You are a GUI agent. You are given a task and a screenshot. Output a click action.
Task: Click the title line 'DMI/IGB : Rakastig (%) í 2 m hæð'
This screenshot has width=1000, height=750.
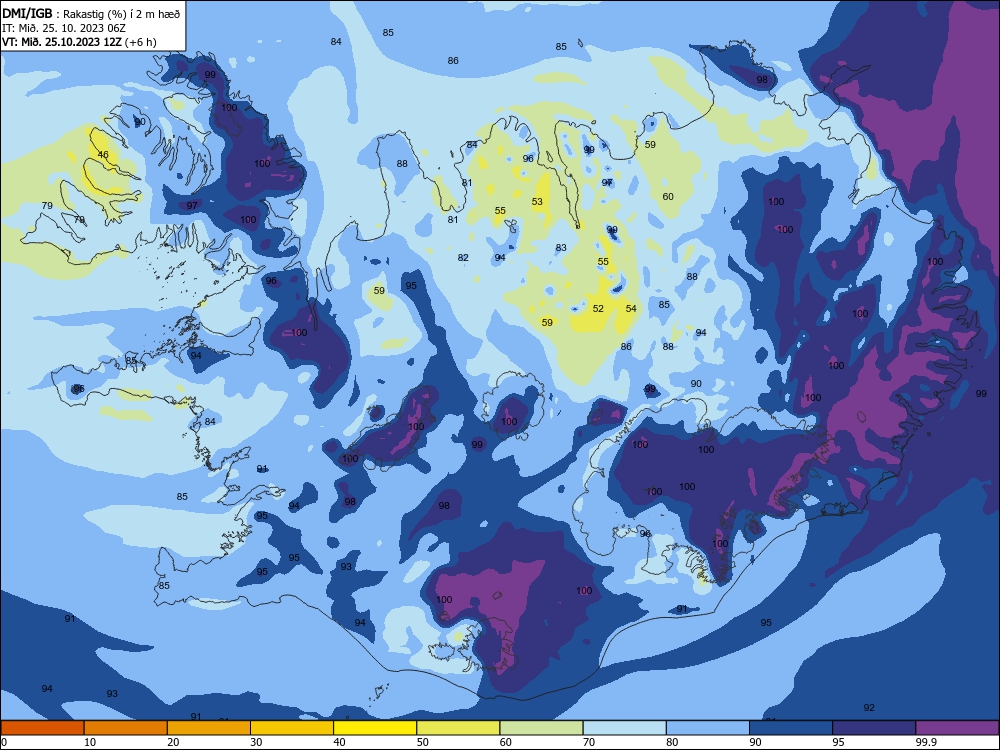(91, 13)
